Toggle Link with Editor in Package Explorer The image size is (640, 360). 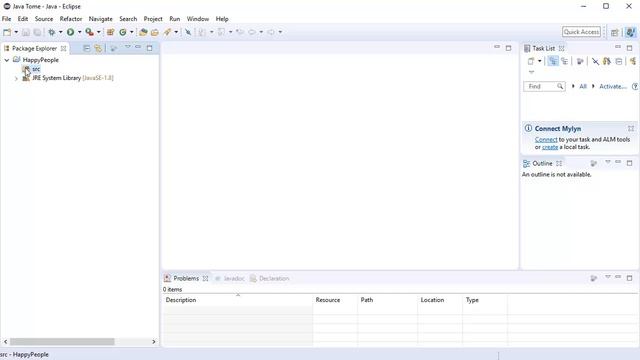click(x=98, y=48)
